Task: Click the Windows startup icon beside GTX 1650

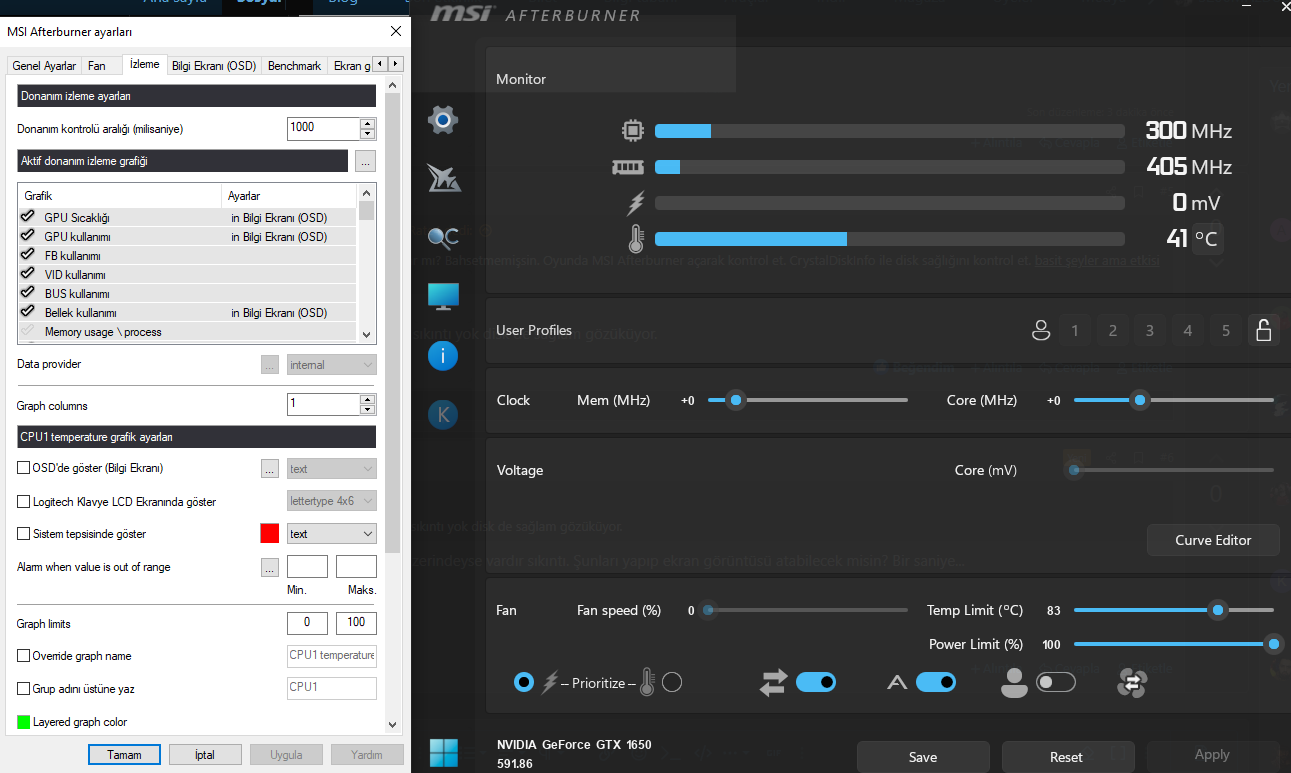Action: click(443, 751)
